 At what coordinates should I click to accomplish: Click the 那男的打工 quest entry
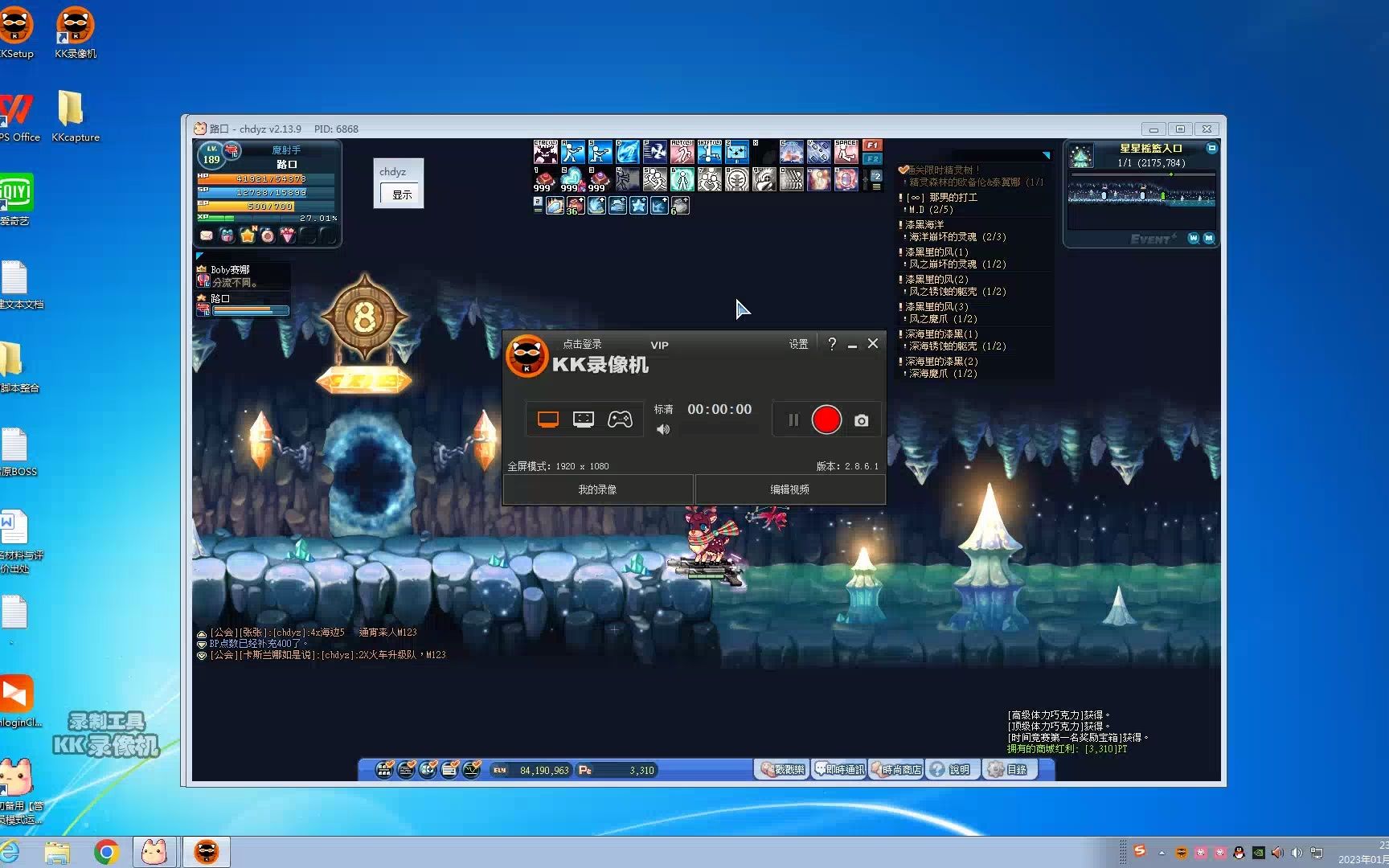(941, 197)
